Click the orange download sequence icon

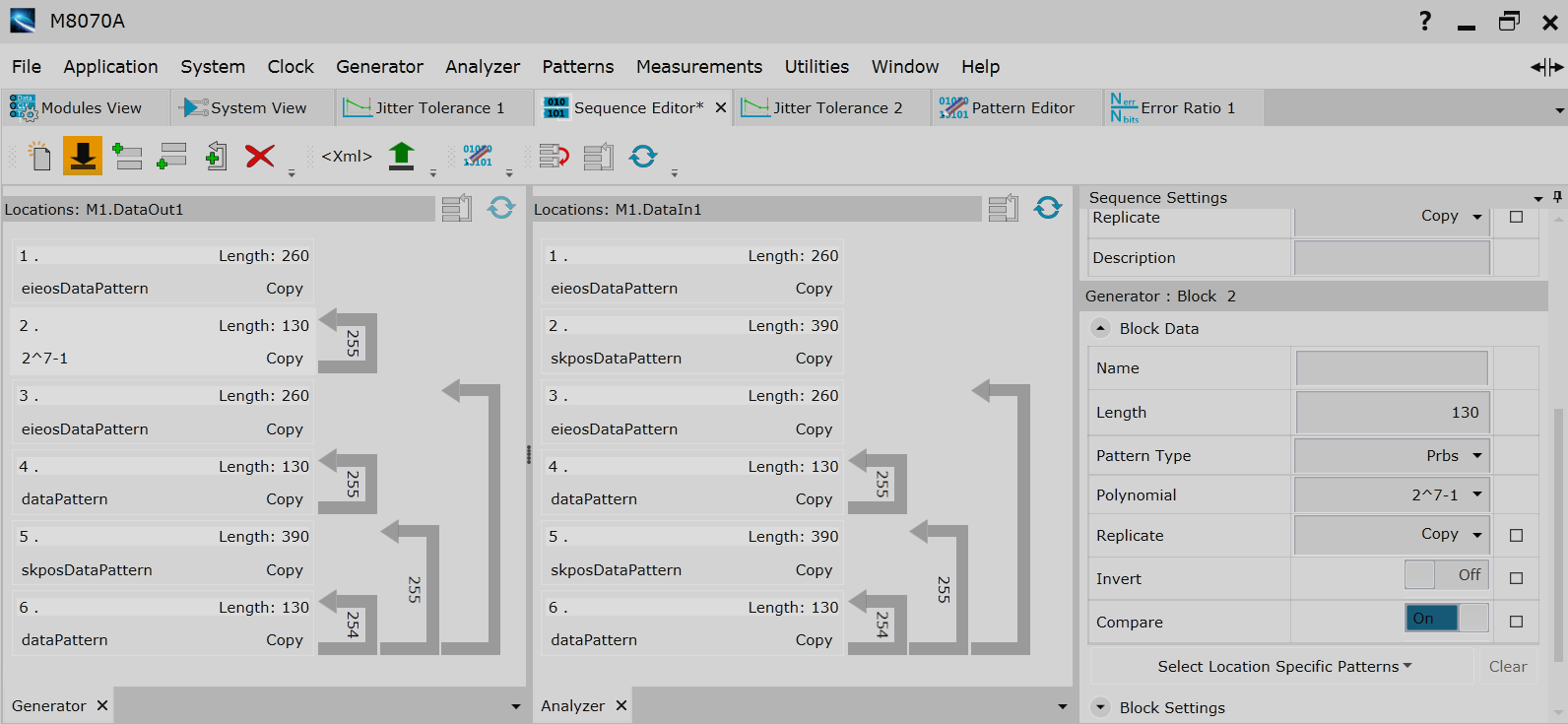click(x=83, y=156)
